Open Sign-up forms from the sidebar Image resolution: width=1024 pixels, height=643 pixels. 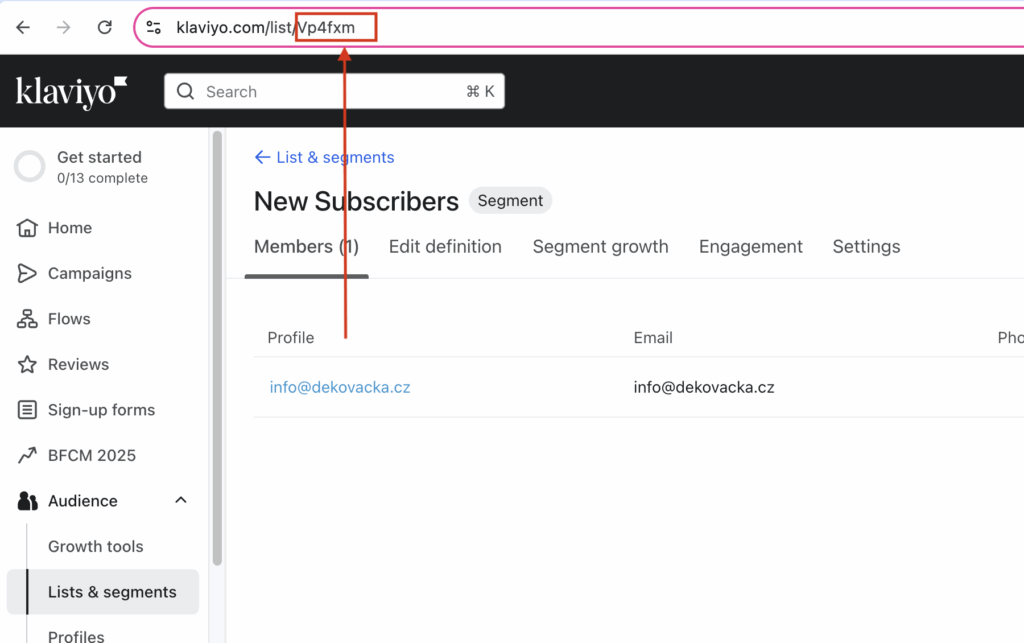click(x=101, y=410)
